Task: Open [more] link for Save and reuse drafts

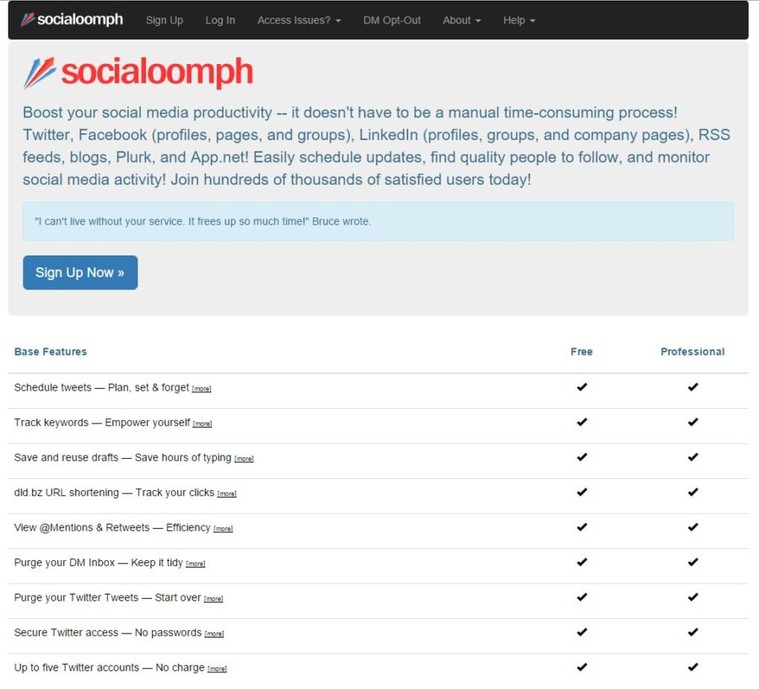Action: [x=244, y=459]
